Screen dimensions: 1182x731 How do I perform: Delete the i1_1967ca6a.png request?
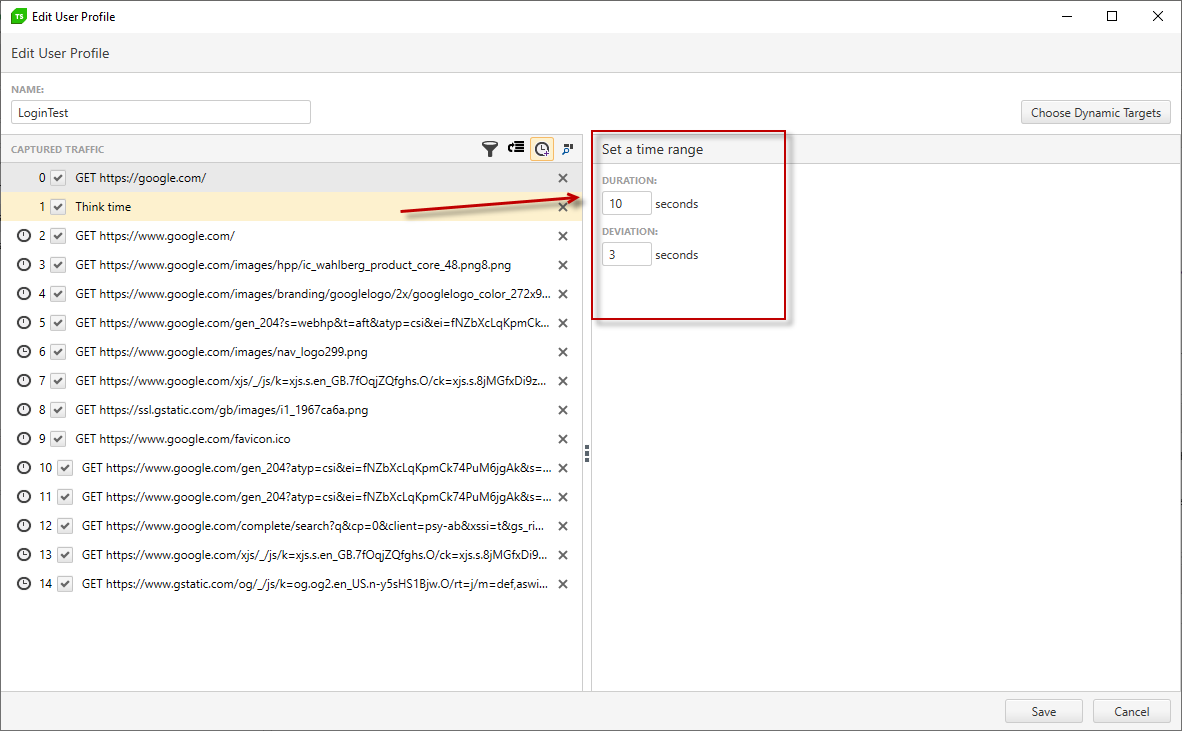click(562, 410)
